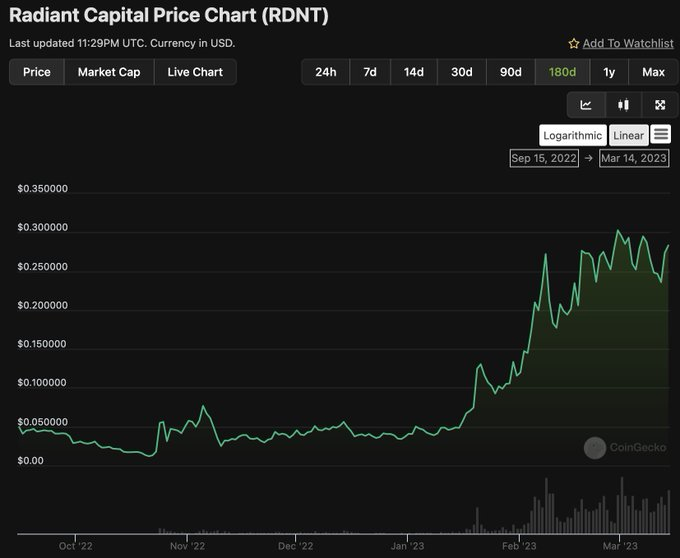680x558 pixels.
Task: Select the Price tab
Action: 37,72
